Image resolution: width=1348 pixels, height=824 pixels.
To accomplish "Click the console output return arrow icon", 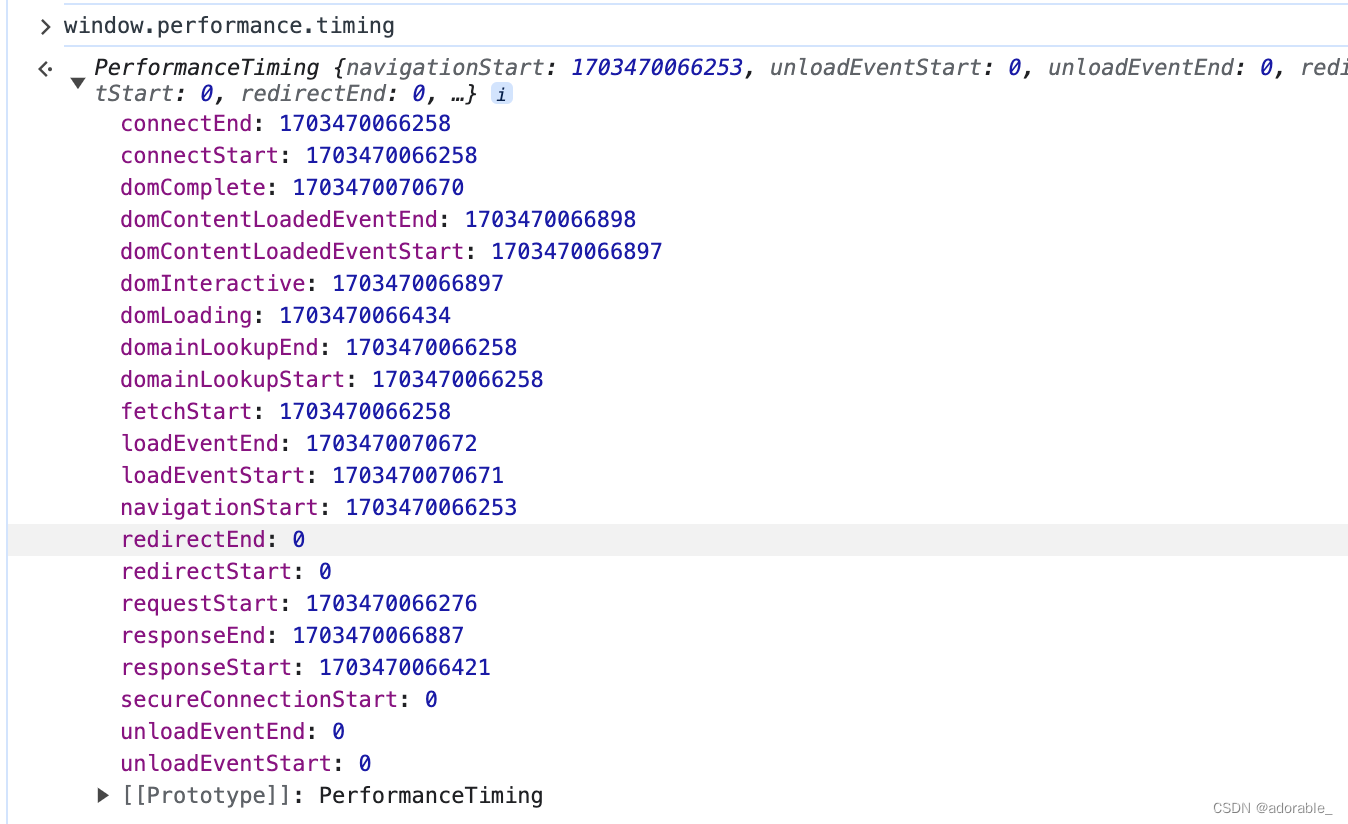I will (45, 69).
